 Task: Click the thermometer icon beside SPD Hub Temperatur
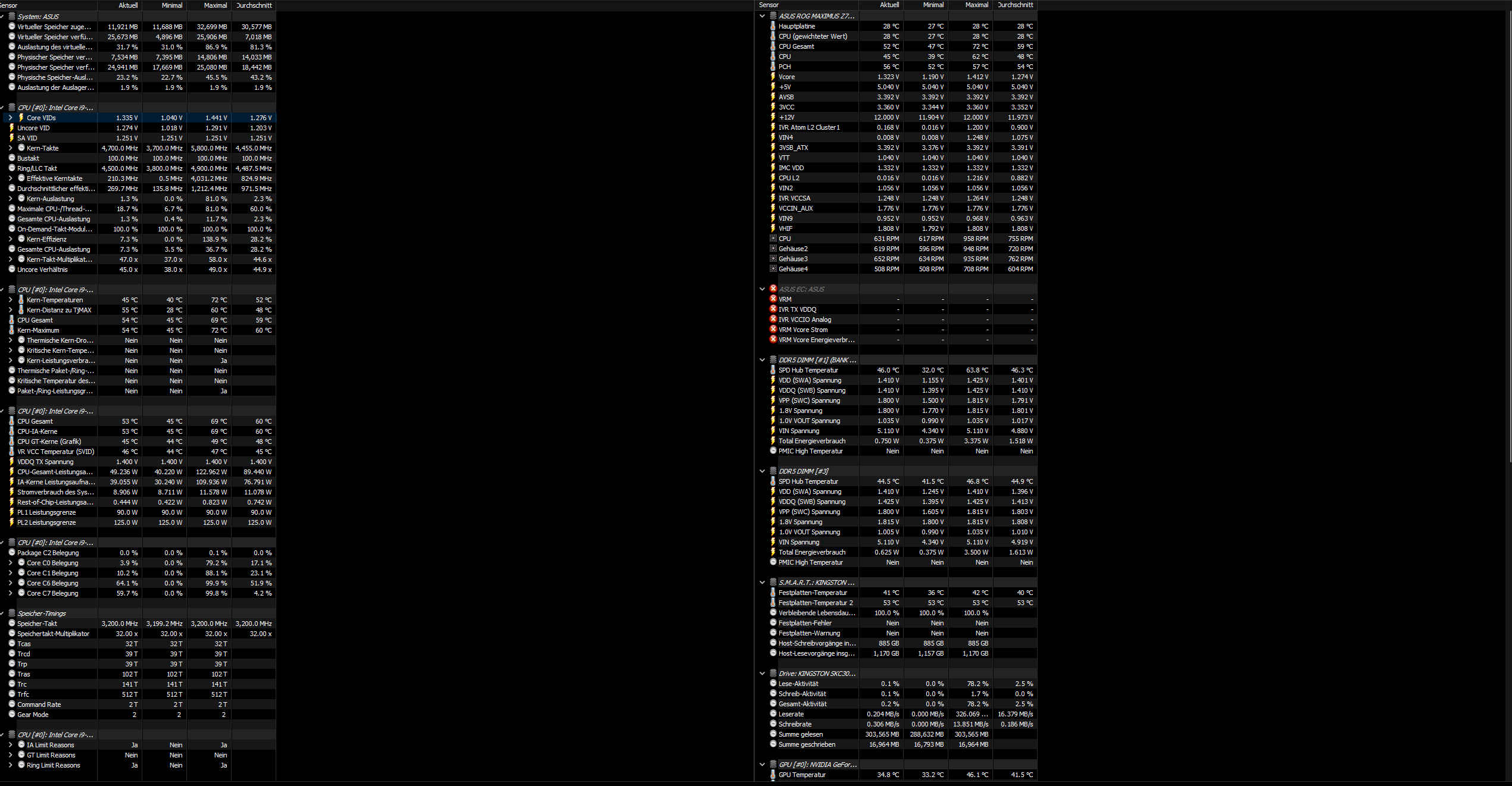pos(773,370)
